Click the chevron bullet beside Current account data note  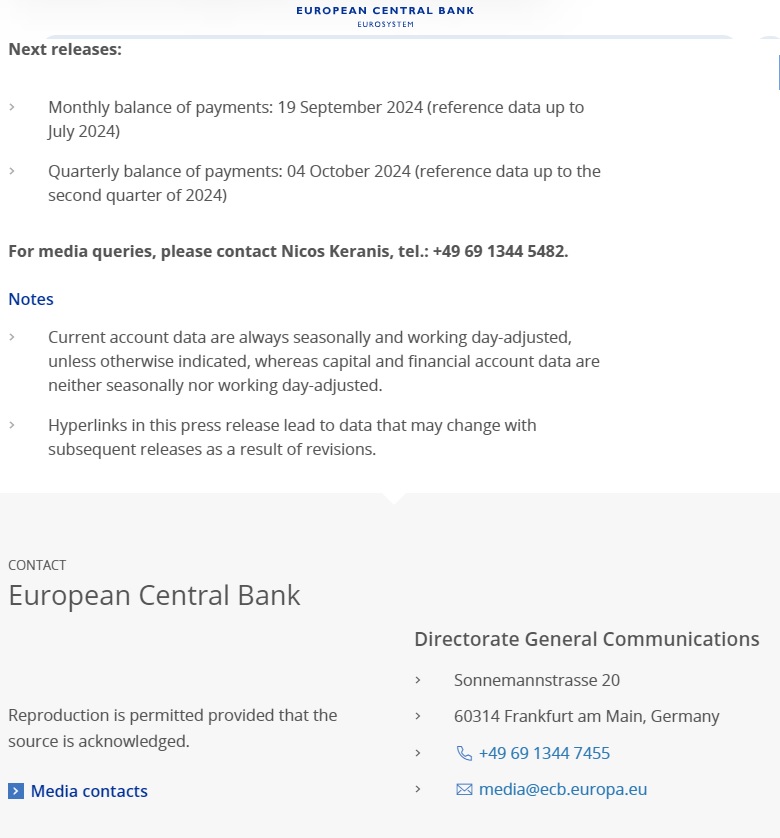pyautogui.click(x=12, y=337)
